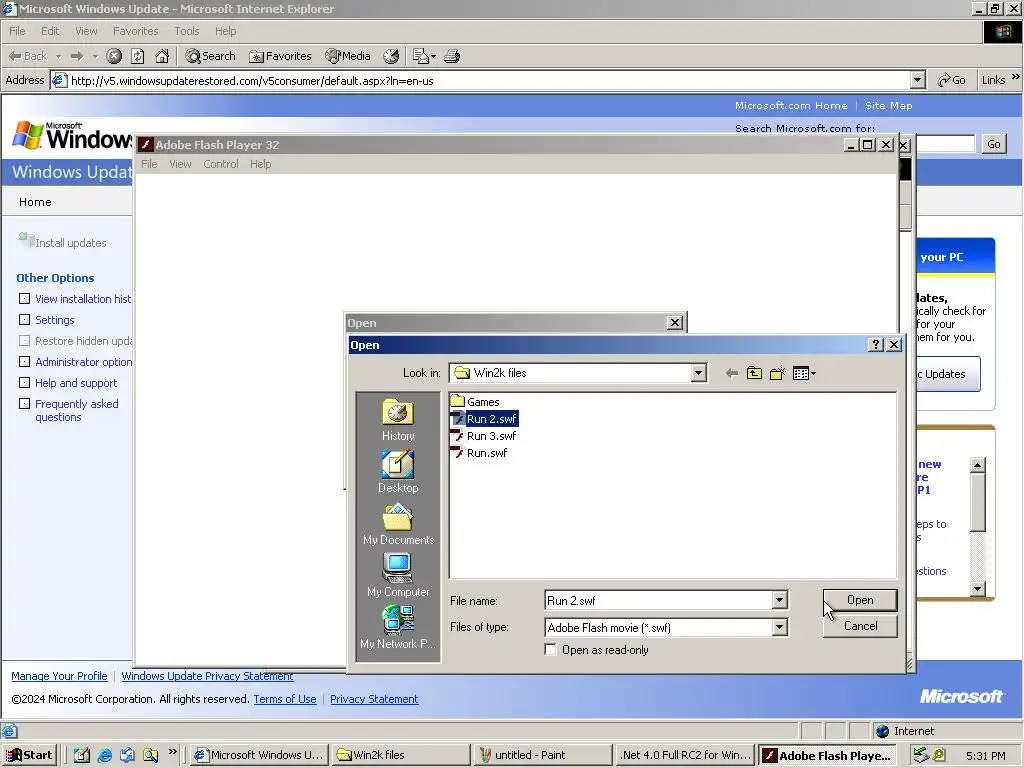Click scroll-down arrow of the news panel
Viewport: 1024px width, 768px height.
click(978, 588)
